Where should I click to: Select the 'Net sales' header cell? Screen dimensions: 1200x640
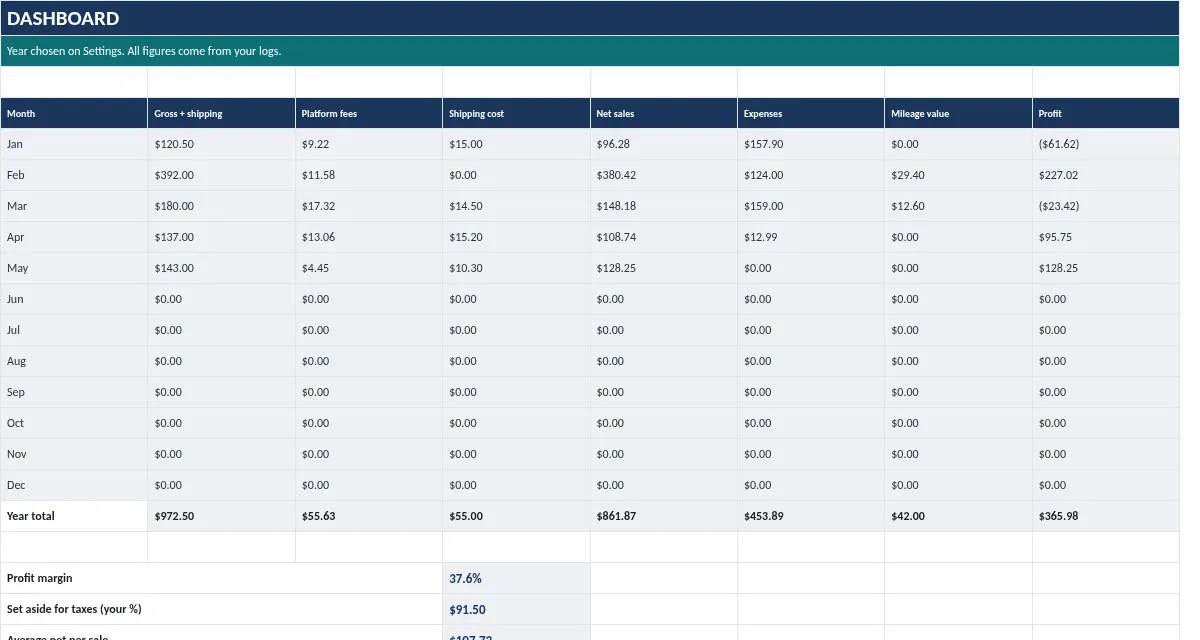(664, 113)
